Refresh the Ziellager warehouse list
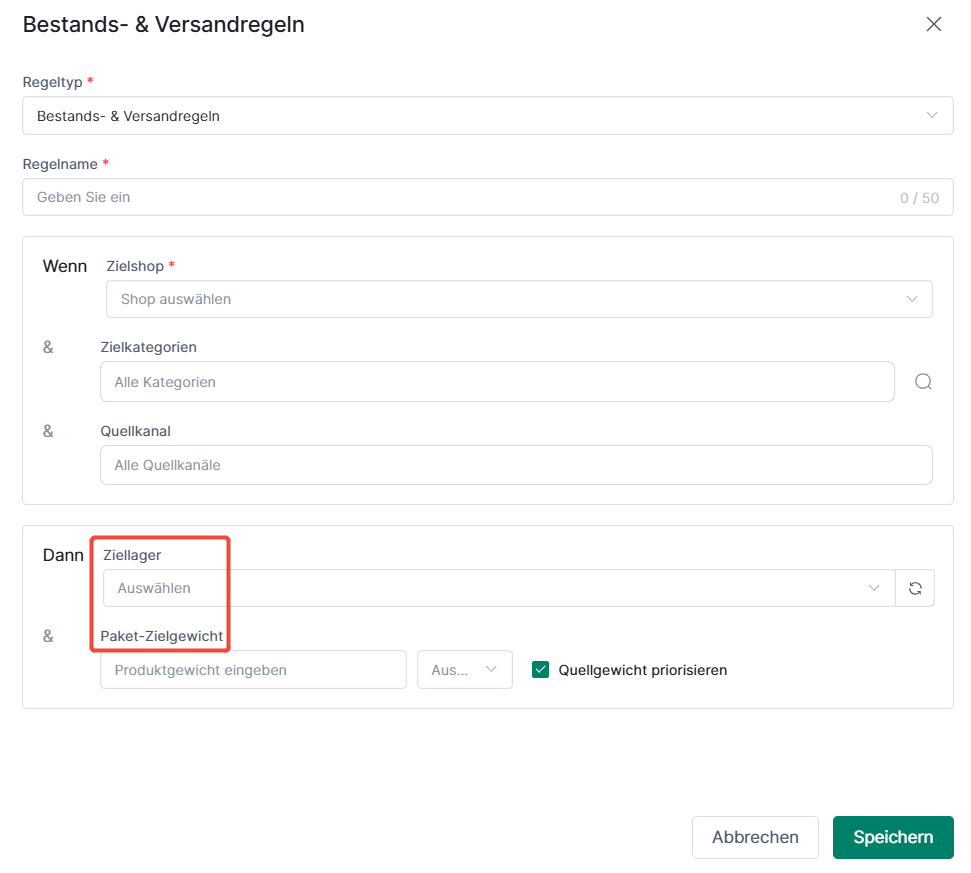971x873 pixels. click(915, 588)
